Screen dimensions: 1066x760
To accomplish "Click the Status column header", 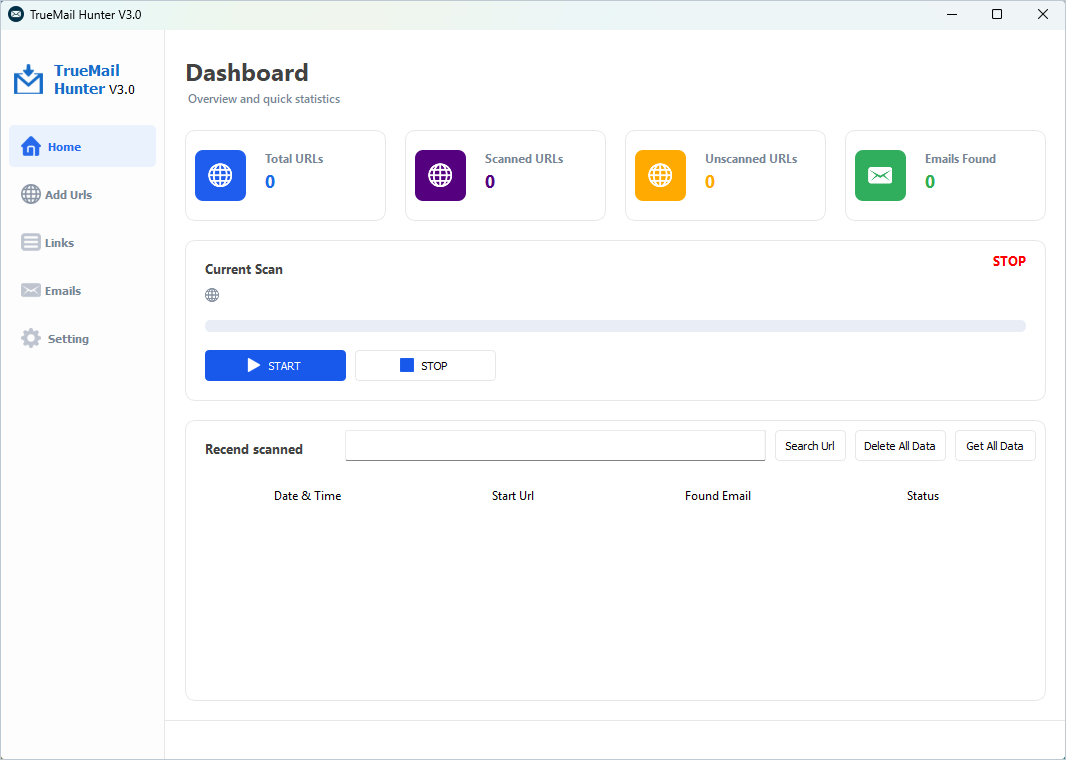I will coord(923,496).
